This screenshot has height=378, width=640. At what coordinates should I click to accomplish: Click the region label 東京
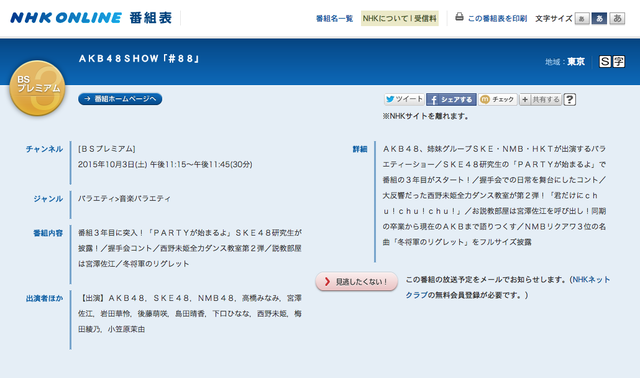576,62
